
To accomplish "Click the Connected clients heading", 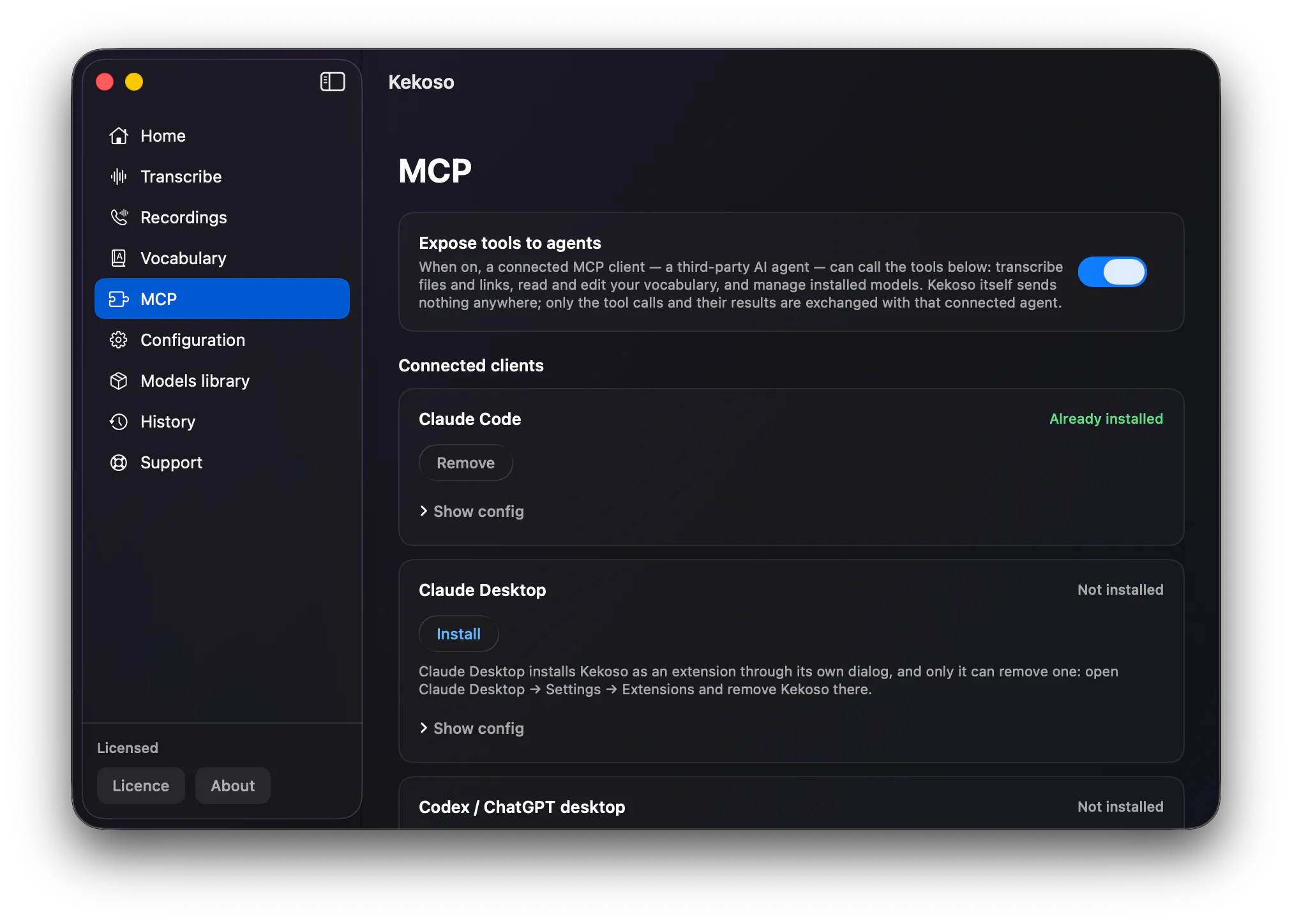I will click(471, 366).
